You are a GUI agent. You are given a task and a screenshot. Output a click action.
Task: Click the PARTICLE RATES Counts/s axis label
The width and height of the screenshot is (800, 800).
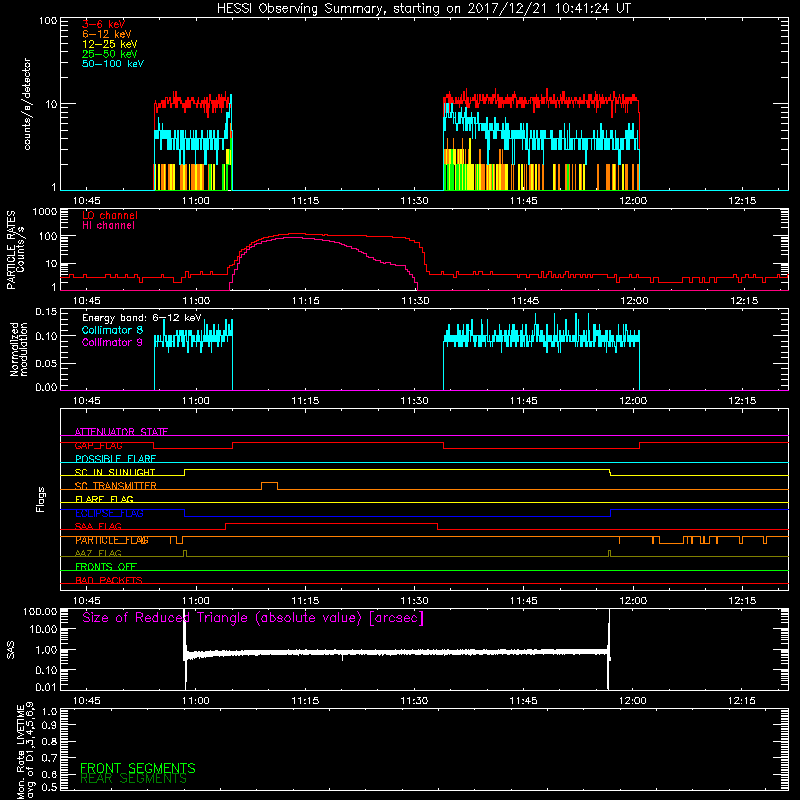coord(15,250)
